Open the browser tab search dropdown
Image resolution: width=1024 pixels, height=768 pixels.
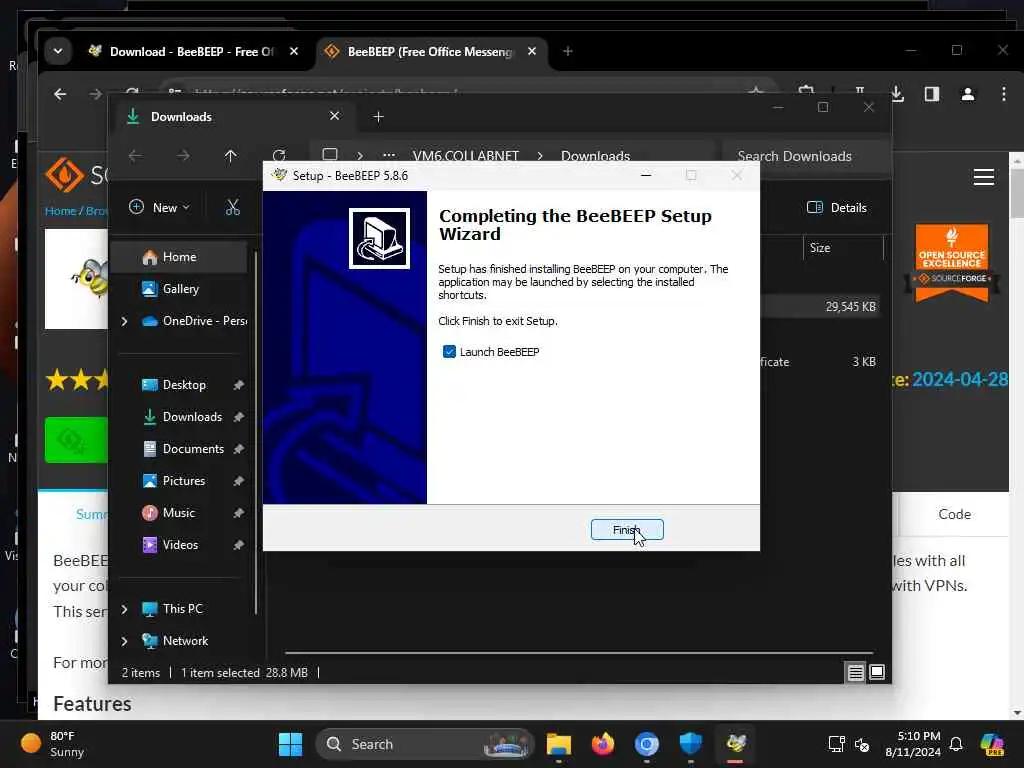pyautogui.click(x=58, y=51)
